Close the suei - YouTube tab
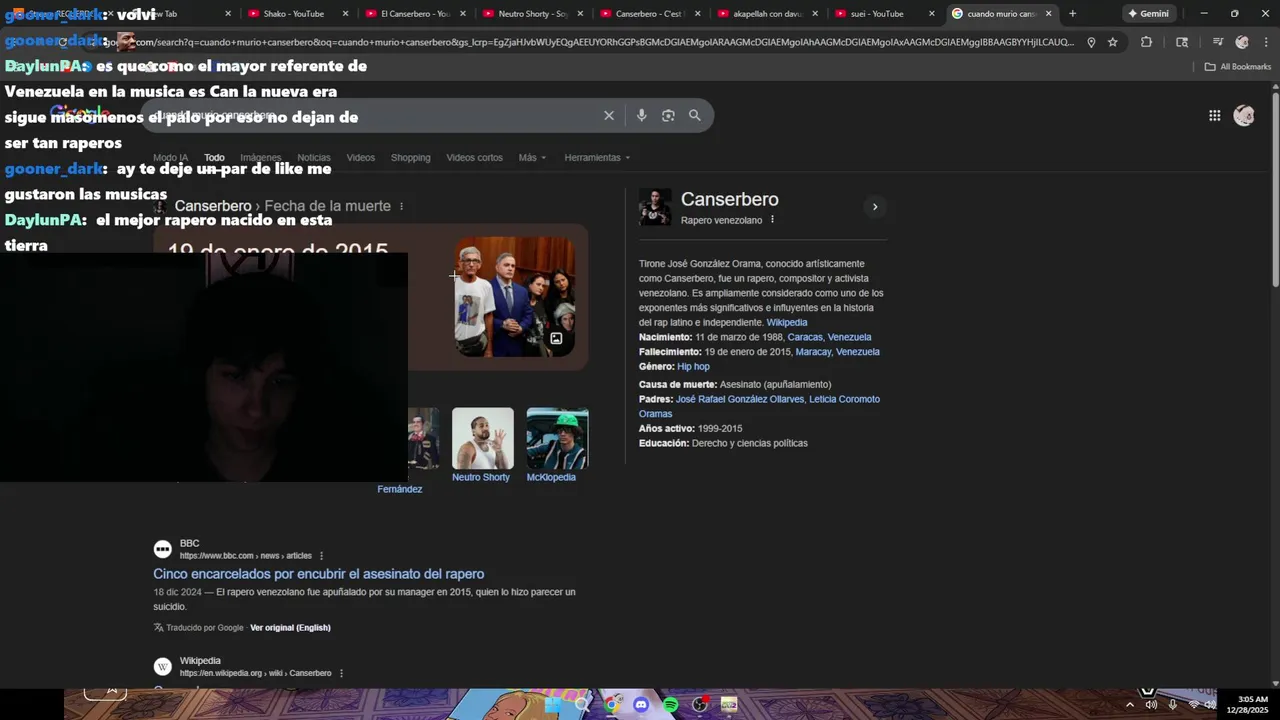Image resolution: width=1280 pixels, height=720 pixels. [x=932, y=14]
